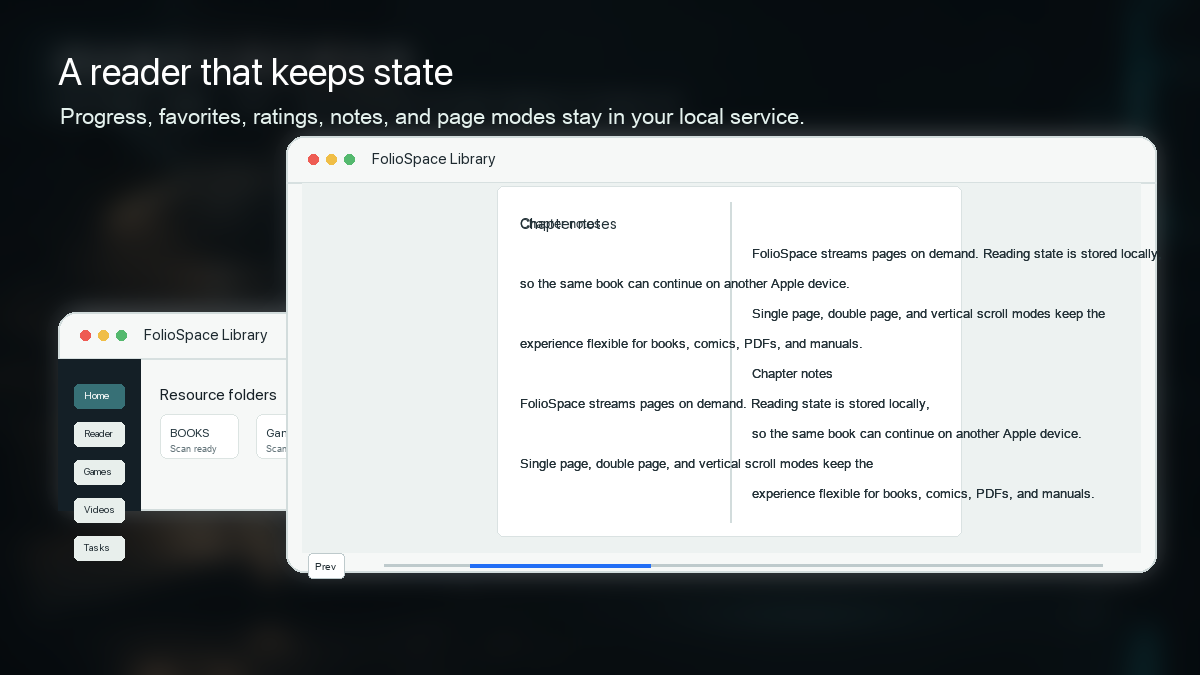This screenshot has height=675, width=1200.
Task: Minimize the back library window with the yellow button
Action: (104, 335)
